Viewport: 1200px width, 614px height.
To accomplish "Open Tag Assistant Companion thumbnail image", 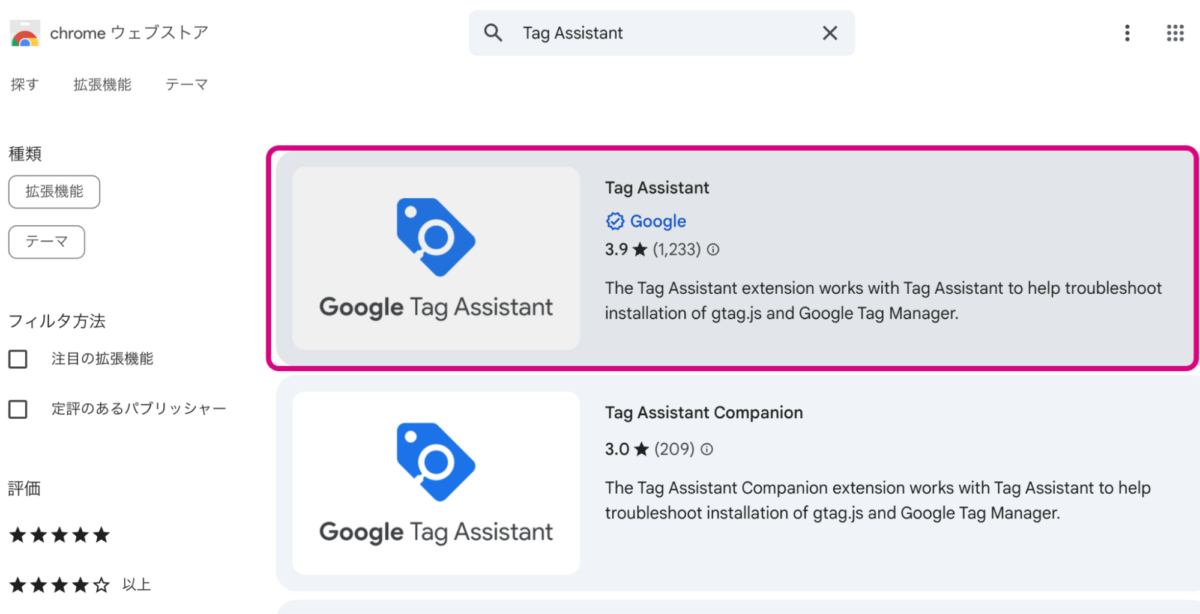I will [436, 483].
